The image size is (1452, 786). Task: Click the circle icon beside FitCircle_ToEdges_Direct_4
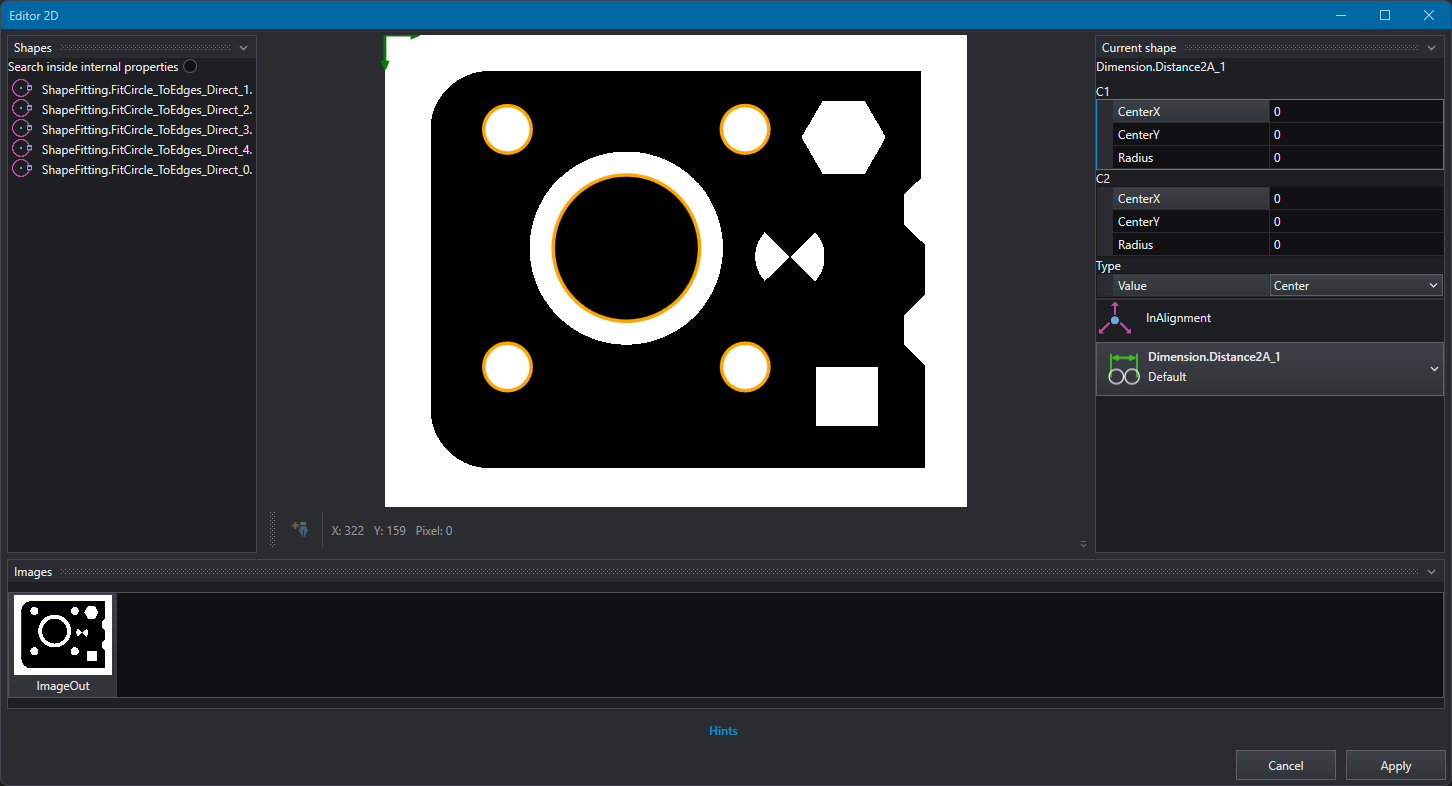point(22,149)
